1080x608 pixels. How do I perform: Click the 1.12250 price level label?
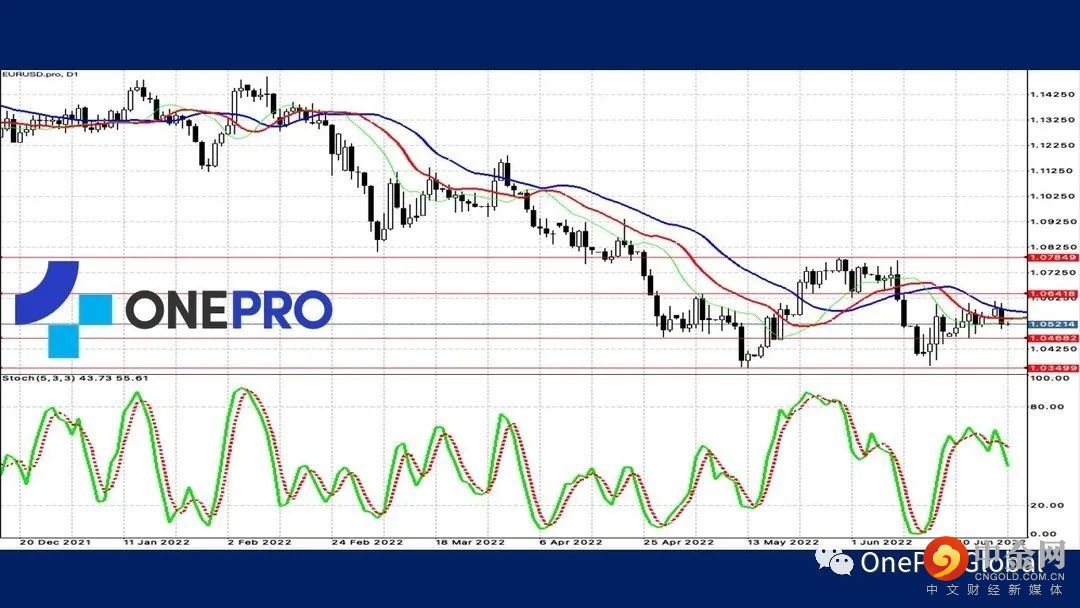(1052, 145)
